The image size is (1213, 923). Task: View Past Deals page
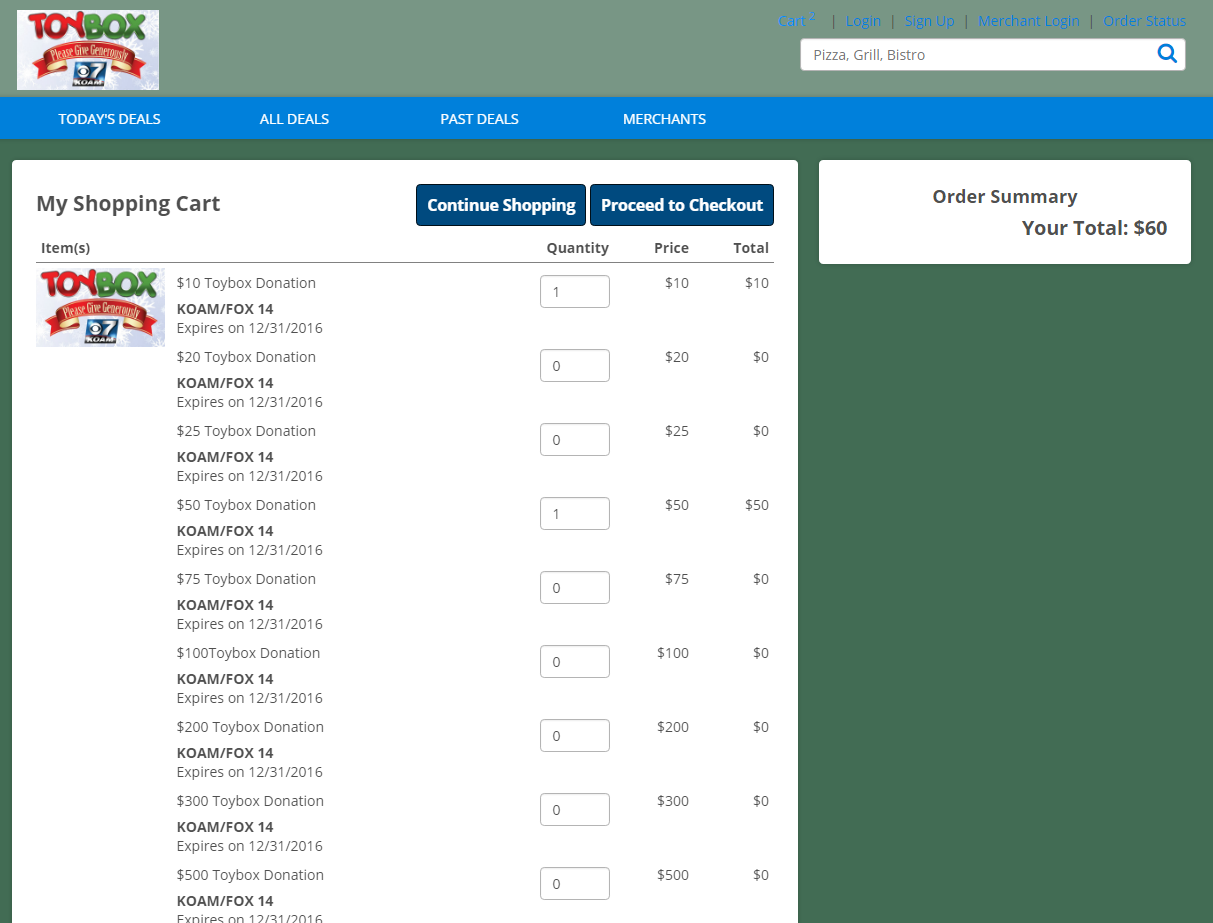tap(479, 119)
